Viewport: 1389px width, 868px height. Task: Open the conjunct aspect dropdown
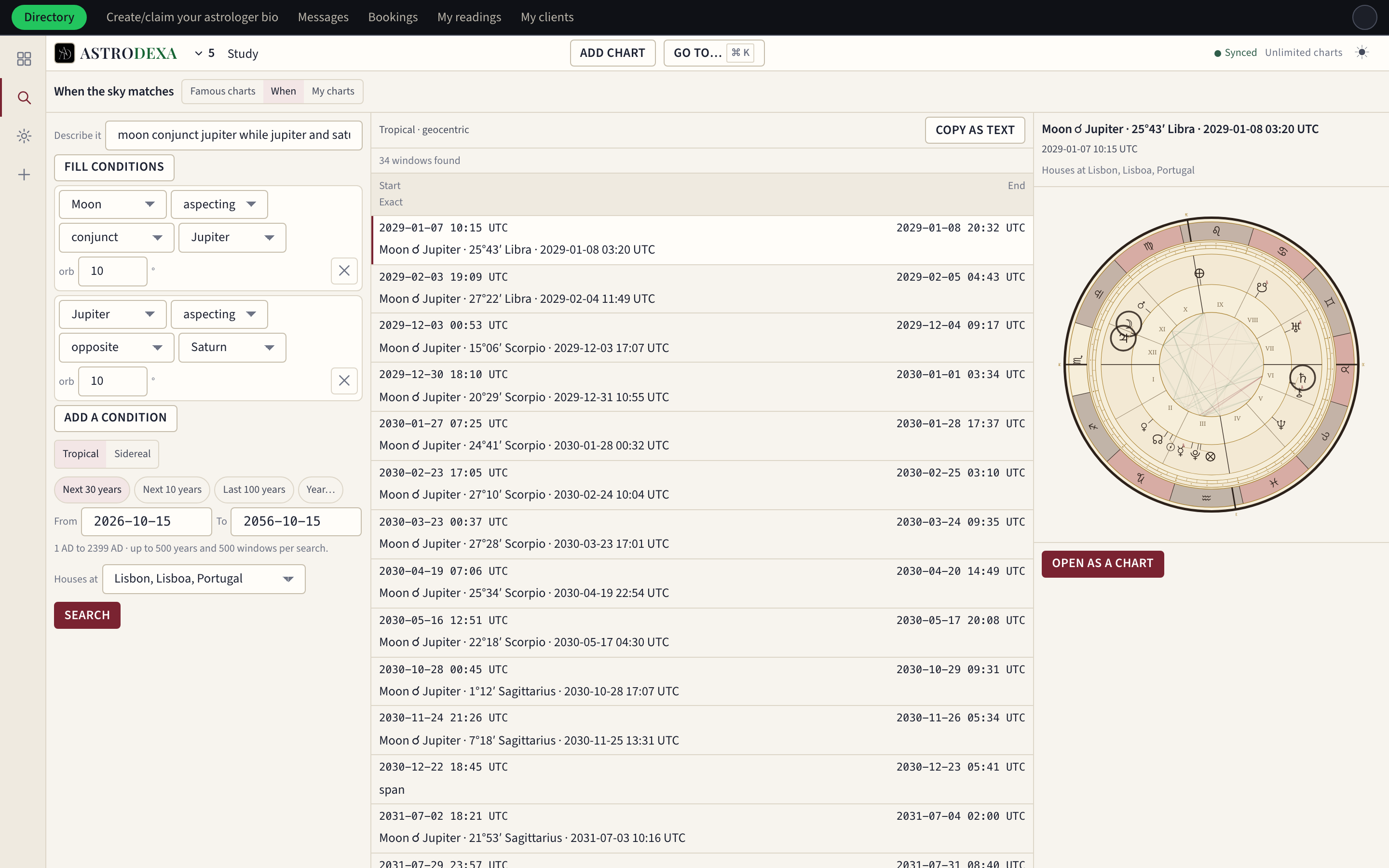(x=117, y=238)
